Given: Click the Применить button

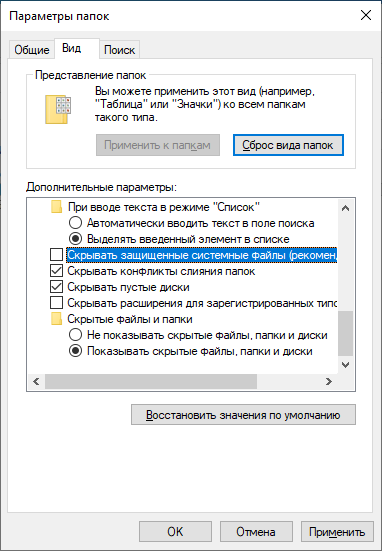Looking at the screenshot, I should [337, 532].
